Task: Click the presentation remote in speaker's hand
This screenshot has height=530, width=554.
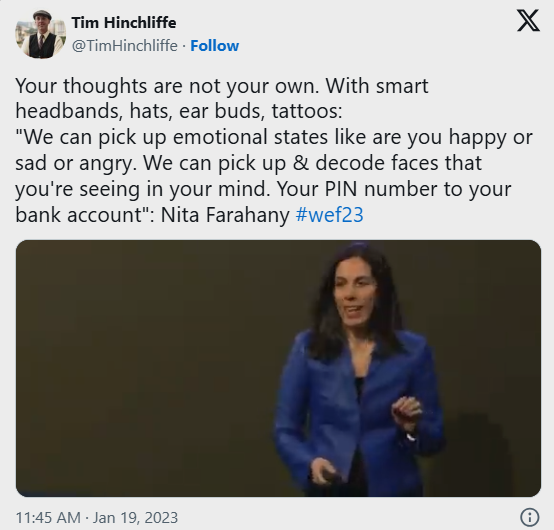Action: (326, 474)
